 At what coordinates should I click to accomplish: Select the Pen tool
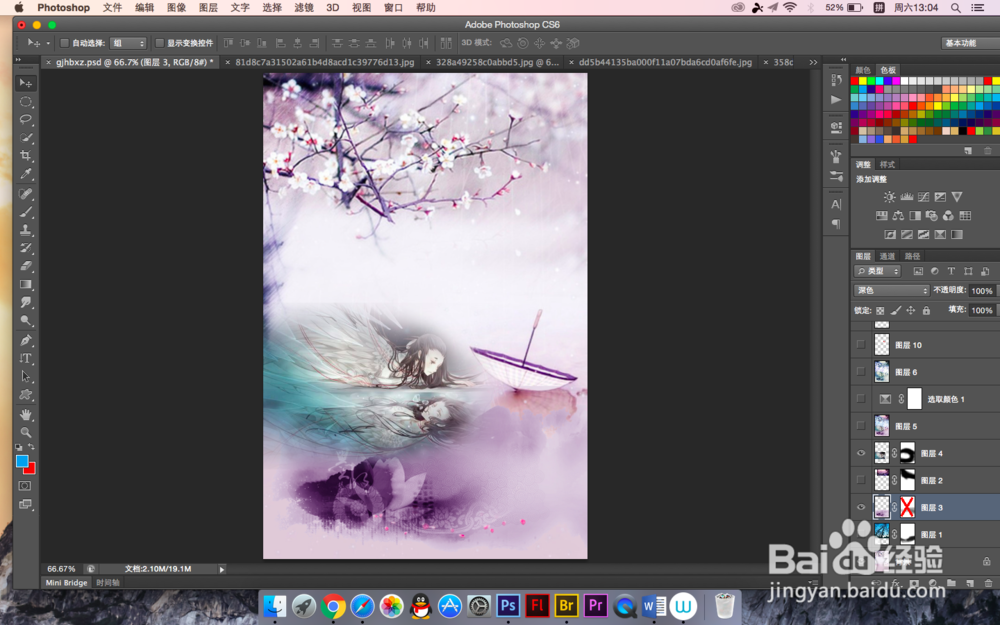26,341
